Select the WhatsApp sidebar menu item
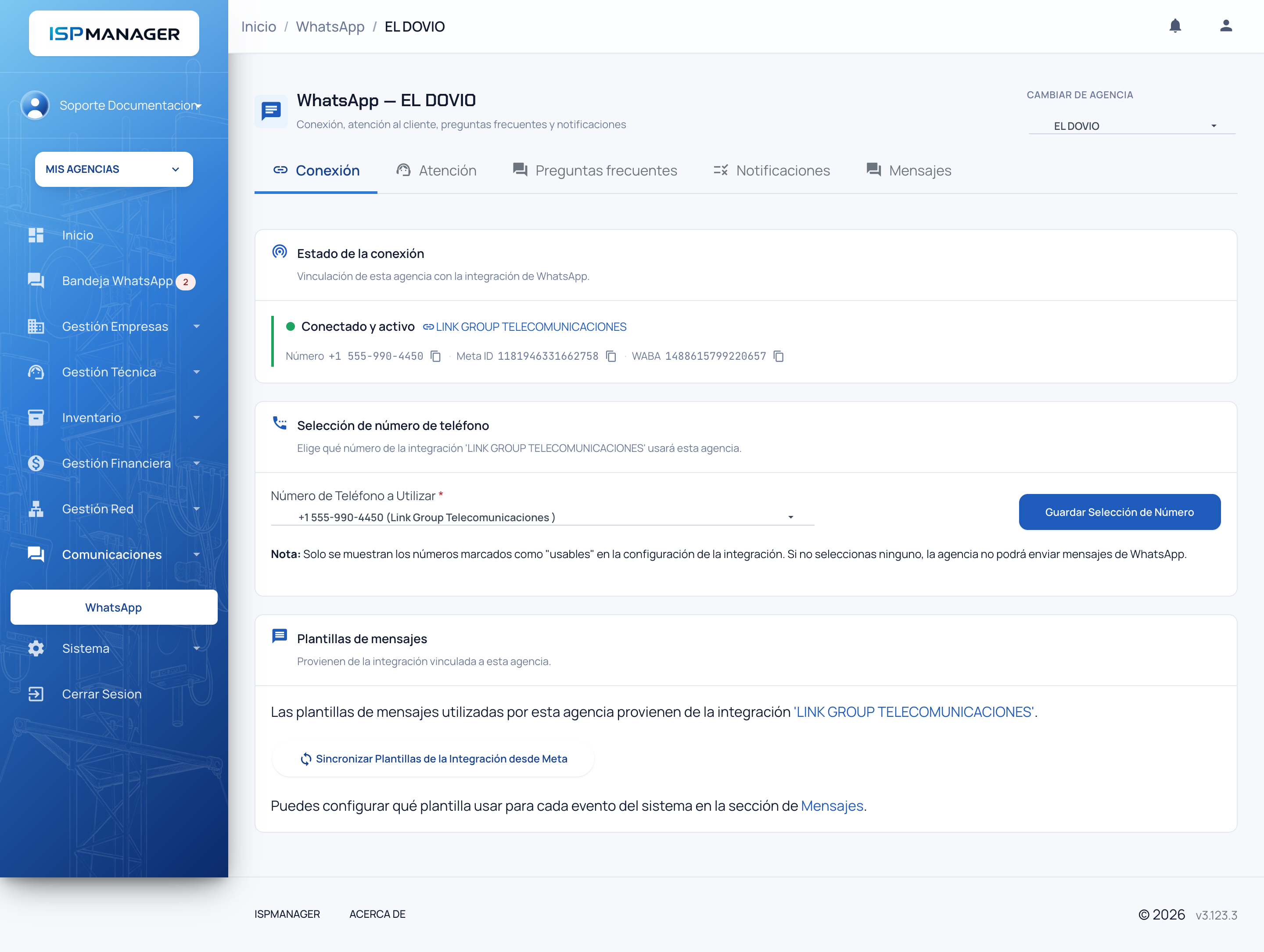The width and height of the screenshot is (1264, 952). 114,608
